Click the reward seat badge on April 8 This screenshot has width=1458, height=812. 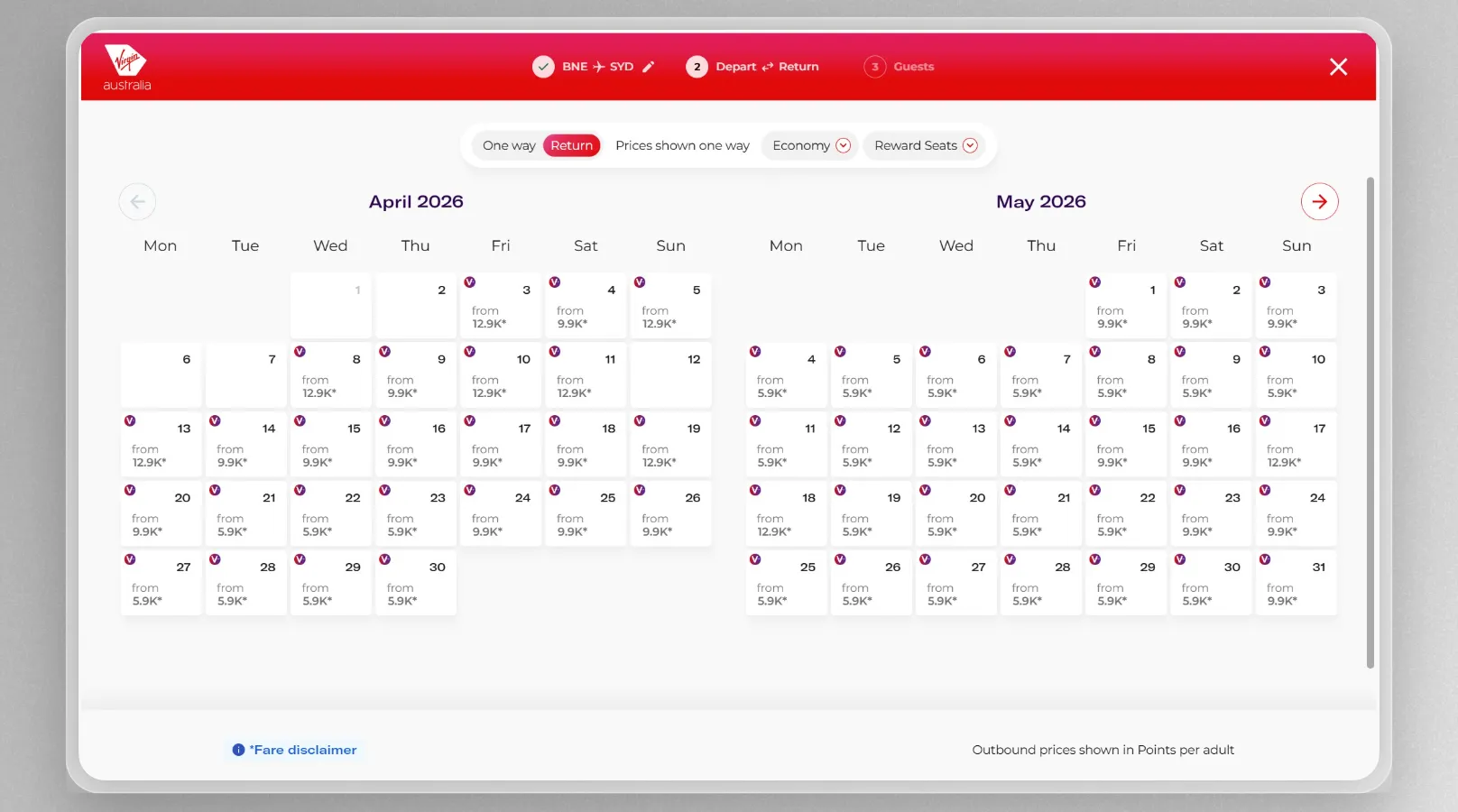pyautogui.click(x=300, y=352)
